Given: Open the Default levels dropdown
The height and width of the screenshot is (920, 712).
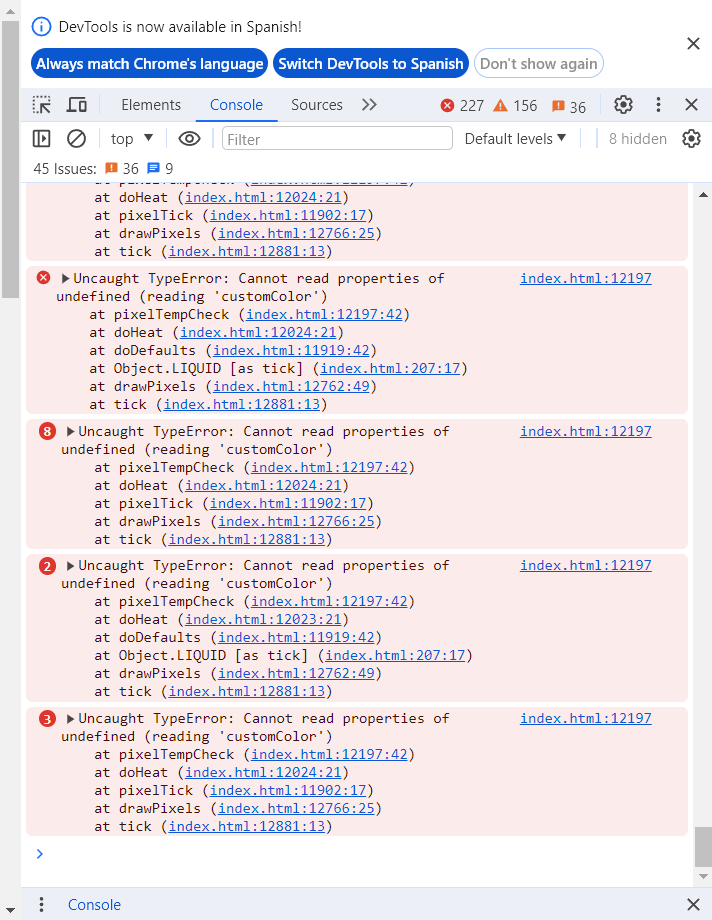Looking at the screenshot, I should (515, 138).
